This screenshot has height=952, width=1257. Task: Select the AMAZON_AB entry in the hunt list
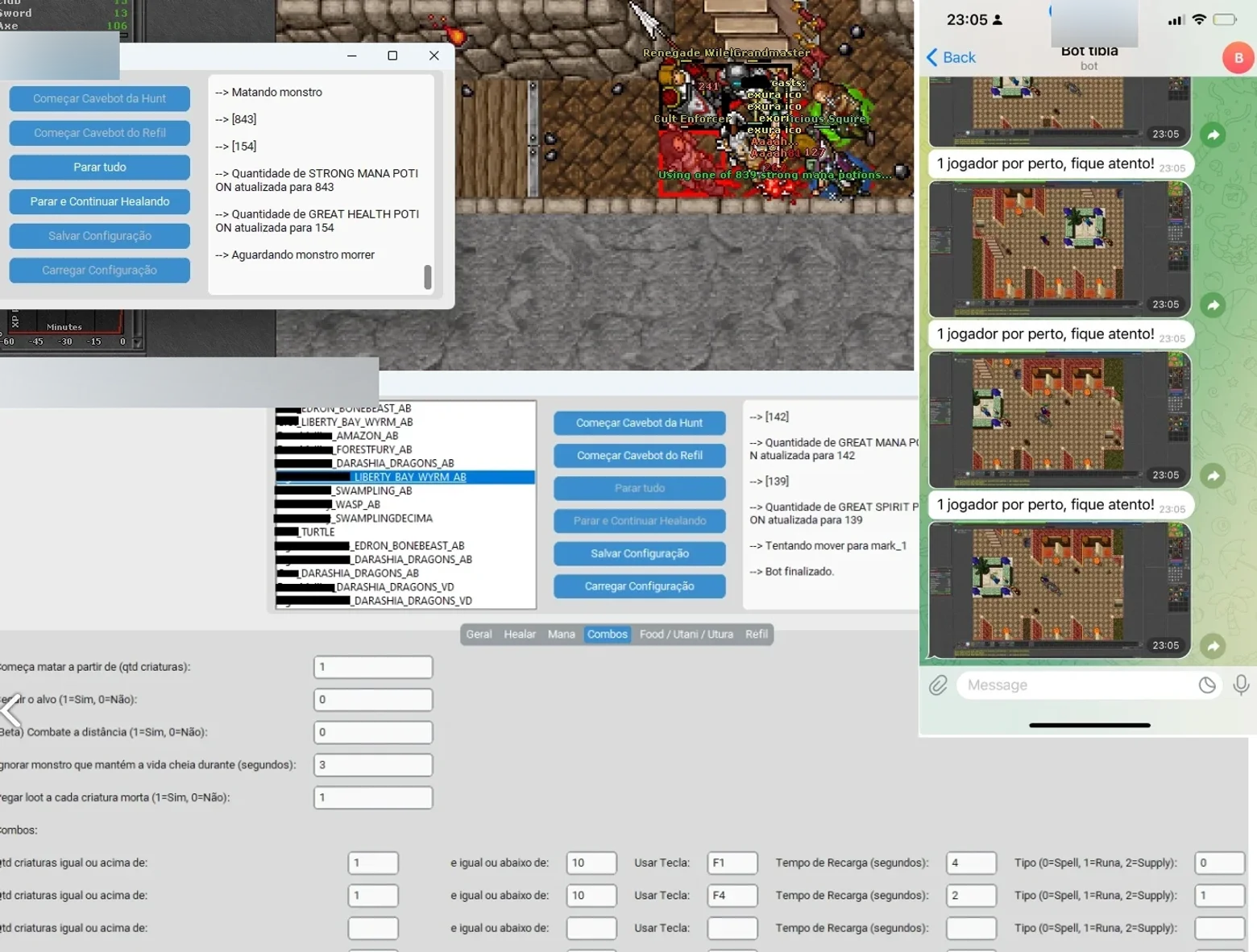405,437
